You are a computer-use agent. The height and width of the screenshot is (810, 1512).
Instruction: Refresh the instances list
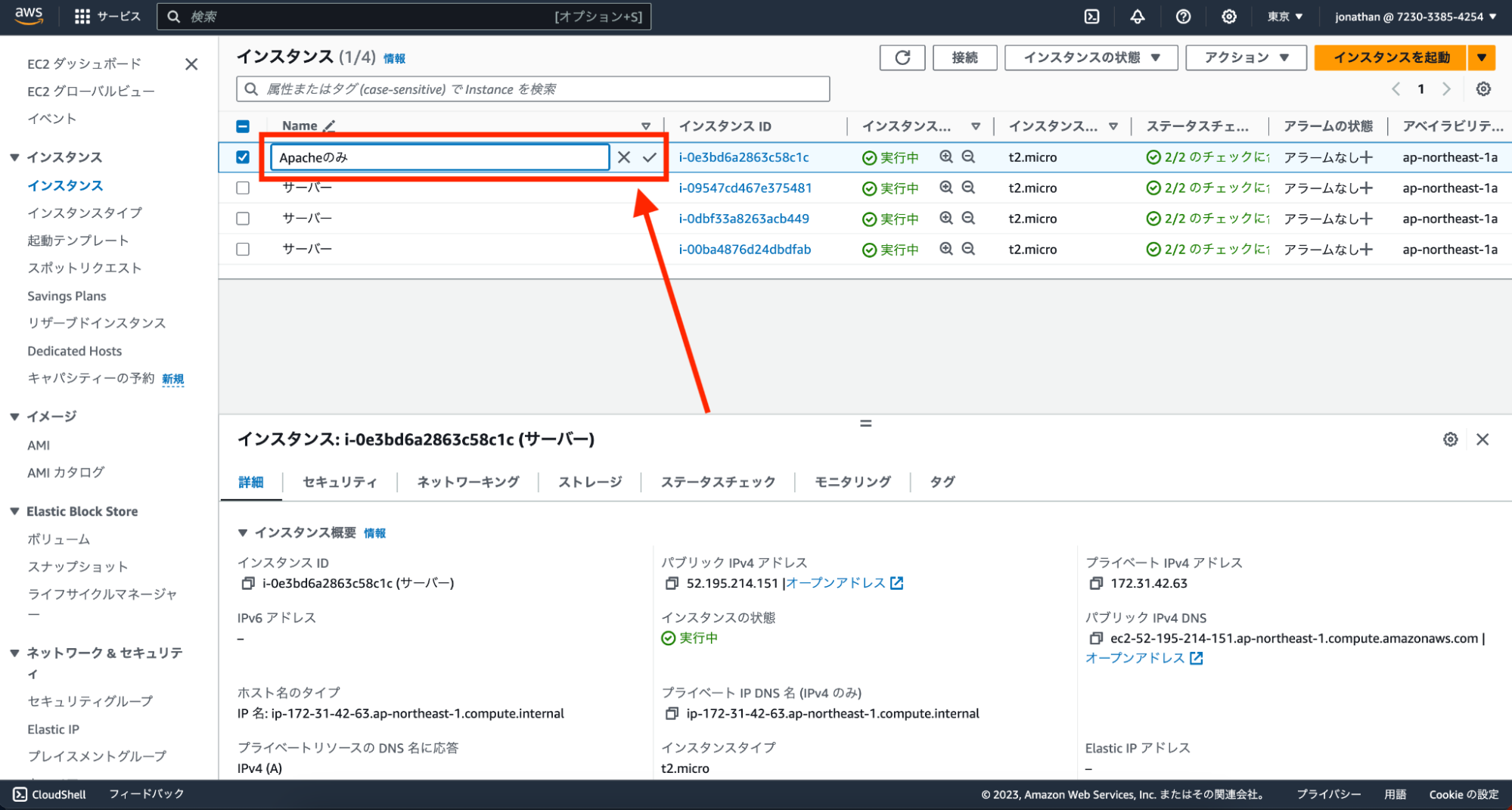pyautogui.click(x=902, y=57)
